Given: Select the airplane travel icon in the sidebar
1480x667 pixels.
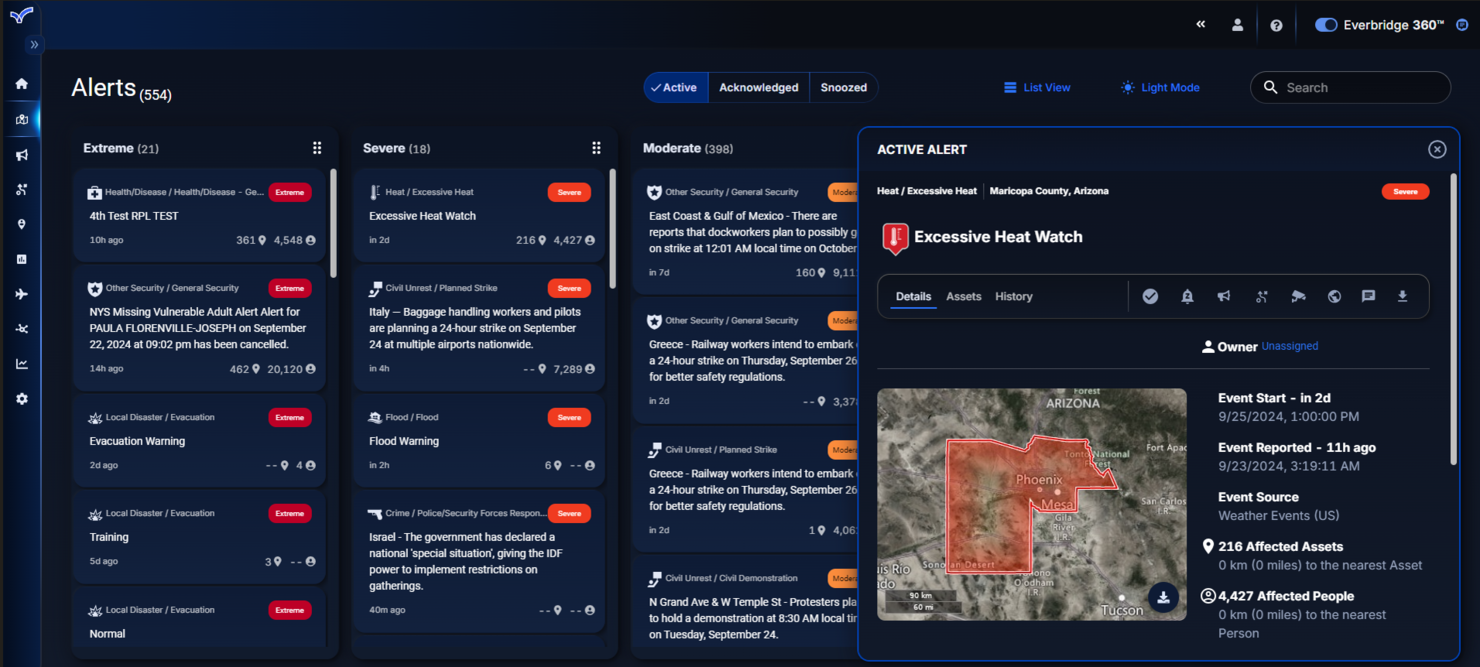Looking at the screenshot, I should click(21, 293).
